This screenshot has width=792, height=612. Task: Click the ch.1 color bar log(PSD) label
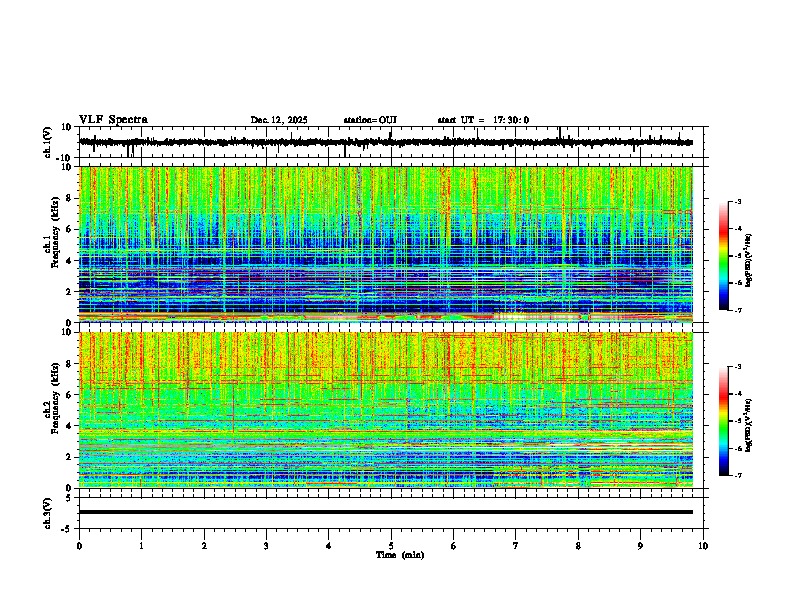[749, 261]
